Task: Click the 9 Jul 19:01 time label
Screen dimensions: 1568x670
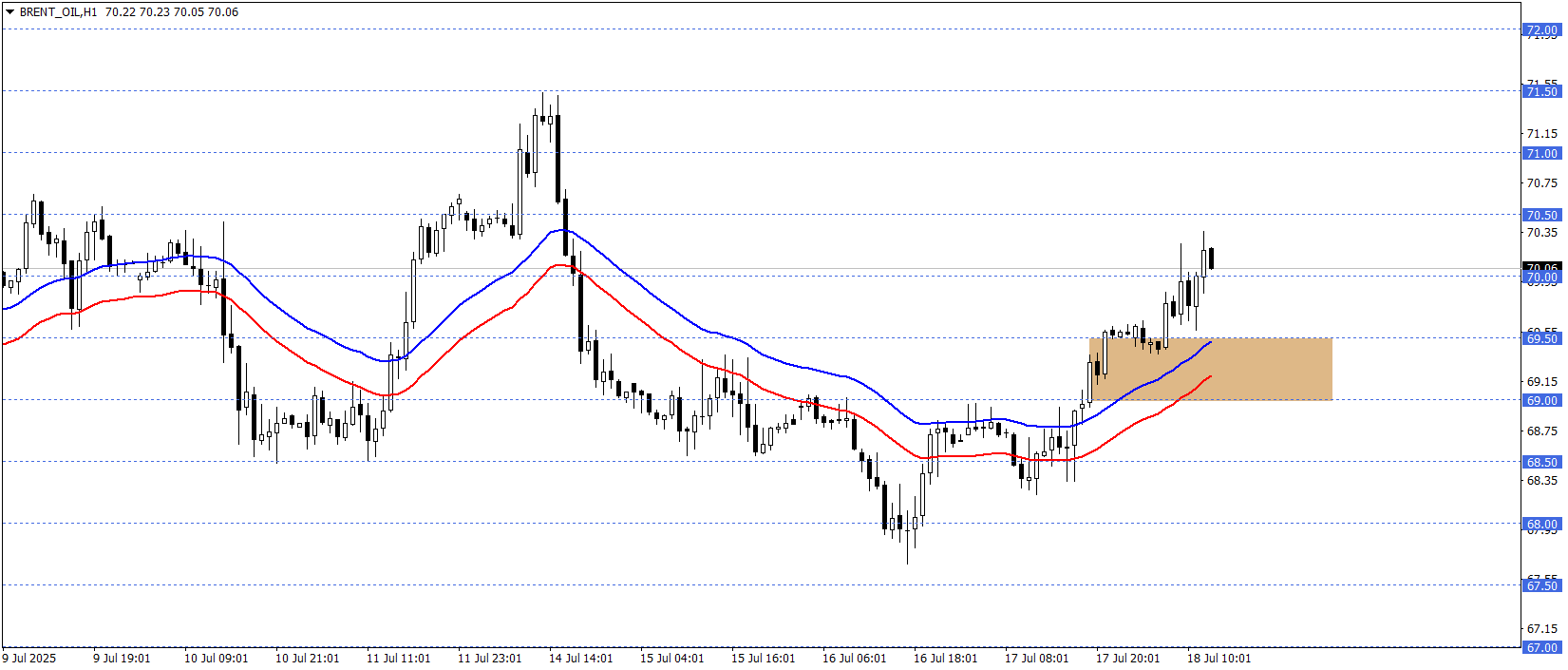Action: click(122, 658)
